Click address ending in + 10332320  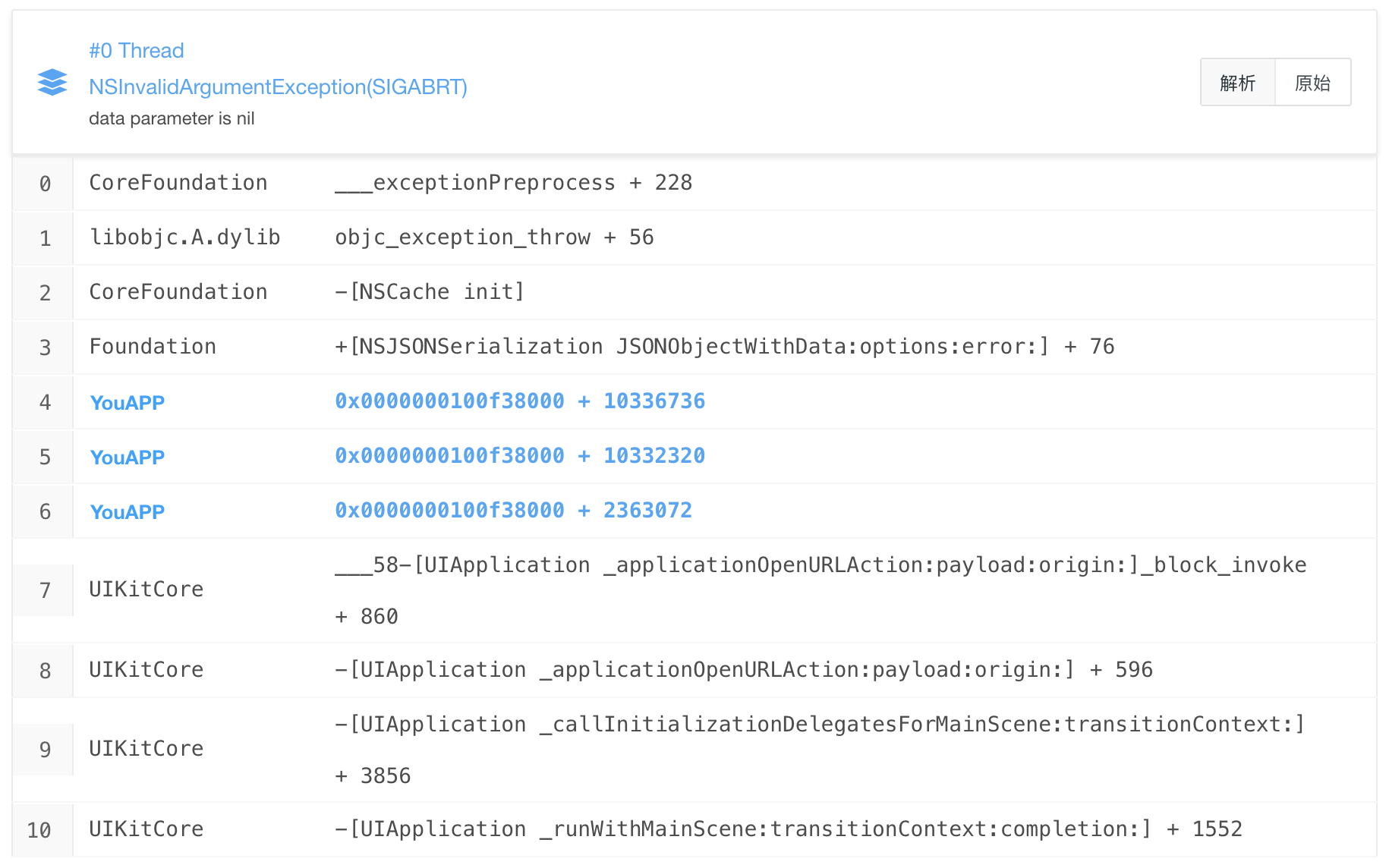(520, 456)
